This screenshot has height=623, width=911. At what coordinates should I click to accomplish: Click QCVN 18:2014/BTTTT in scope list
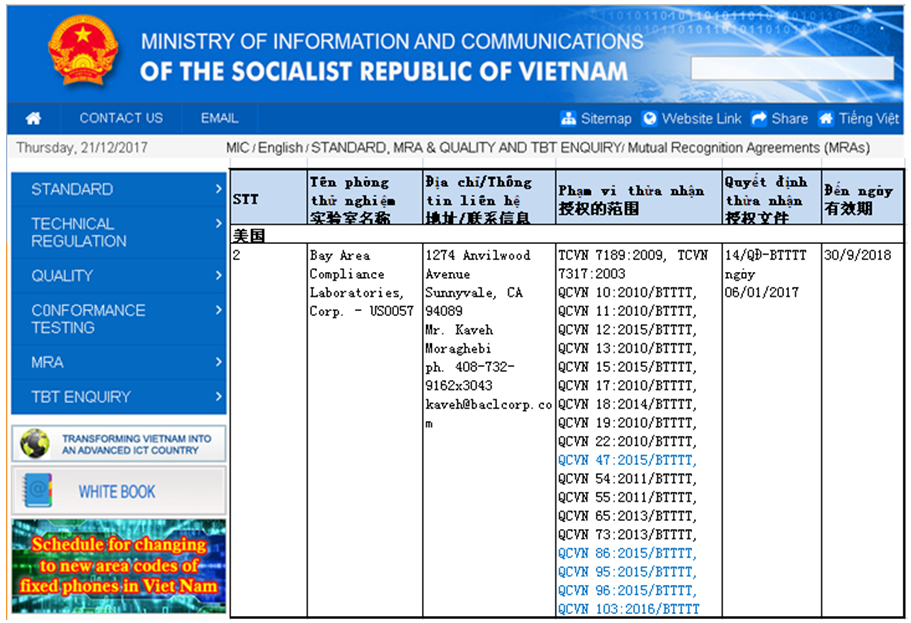pyautogui.click(x=627, y=404)
